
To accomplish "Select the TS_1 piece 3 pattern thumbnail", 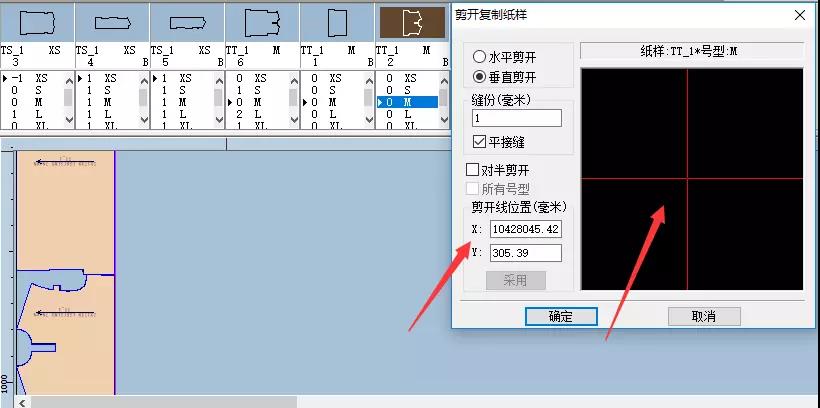I will tap(36, 21).
